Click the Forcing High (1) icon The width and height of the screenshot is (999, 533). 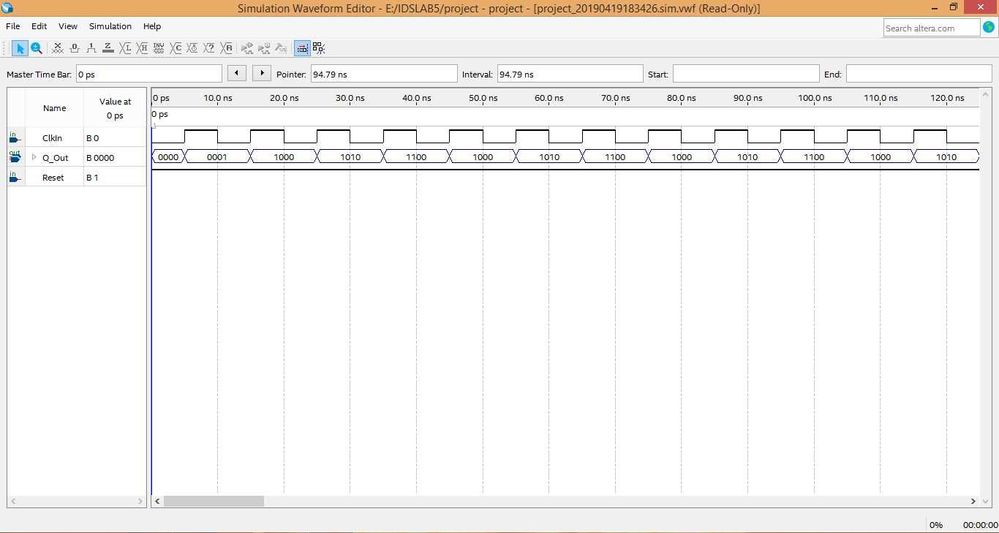click(x=91, y=48)
